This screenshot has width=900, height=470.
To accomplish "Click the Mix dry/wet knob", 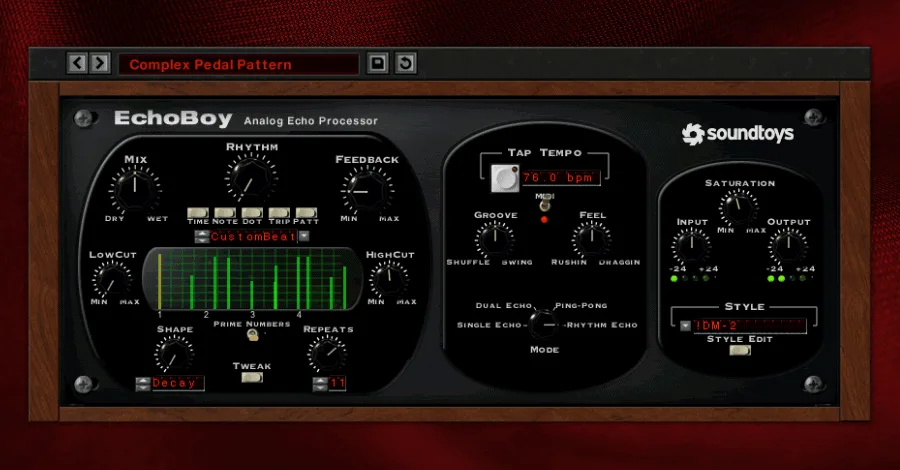I will [135, 189].
